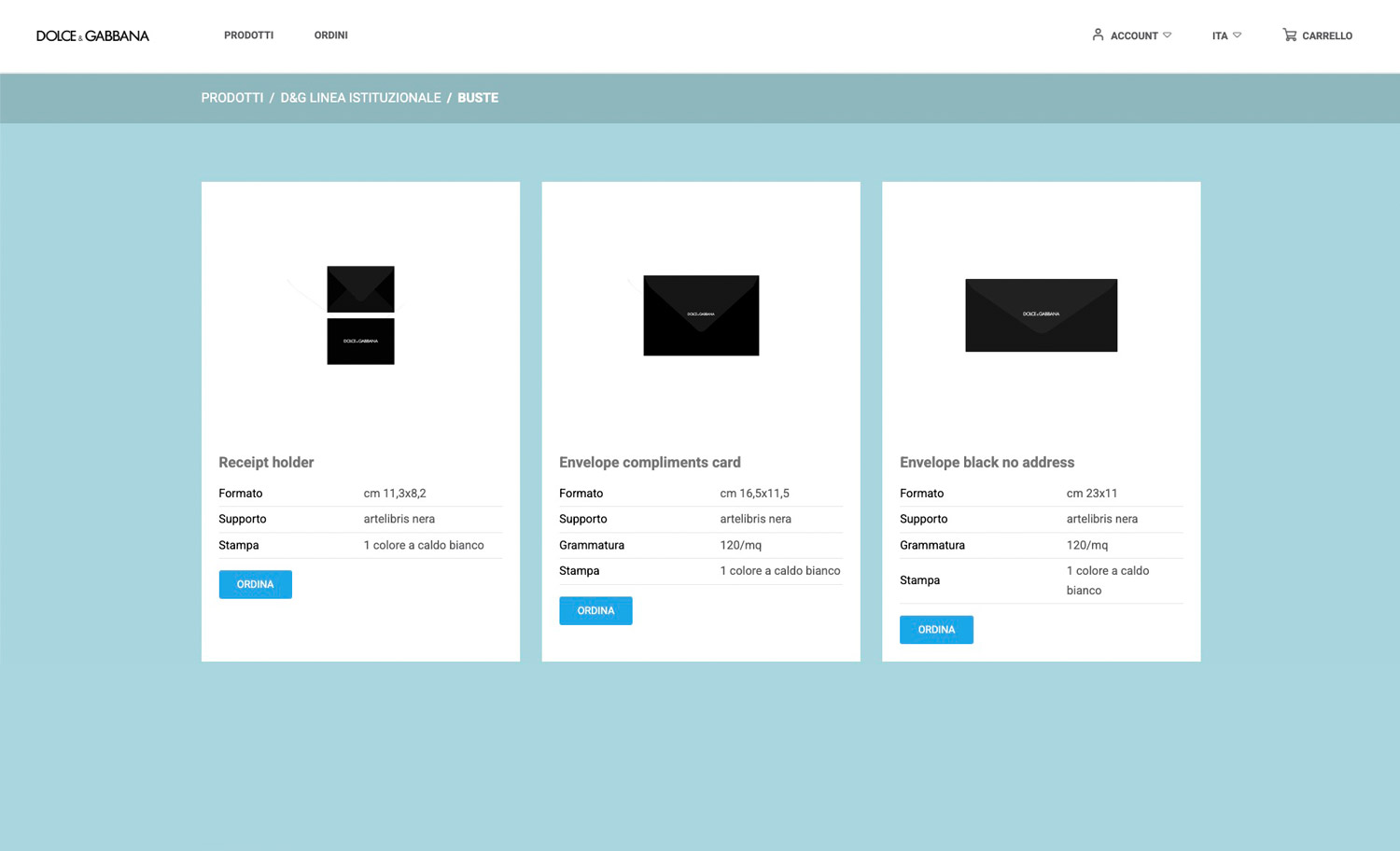This screenshot has height=851, width=1400.
Task: Open the ORDINI menu
Action: click(x=330, y=35)
